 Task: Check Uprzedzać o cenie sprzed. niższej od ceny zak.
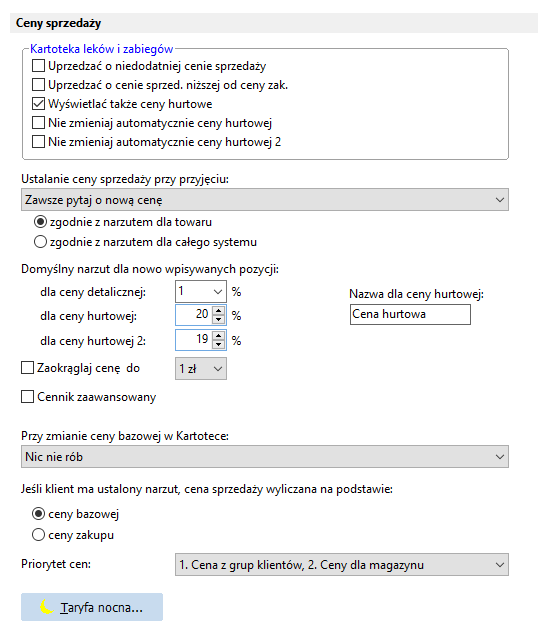click(x=38, y=85)
